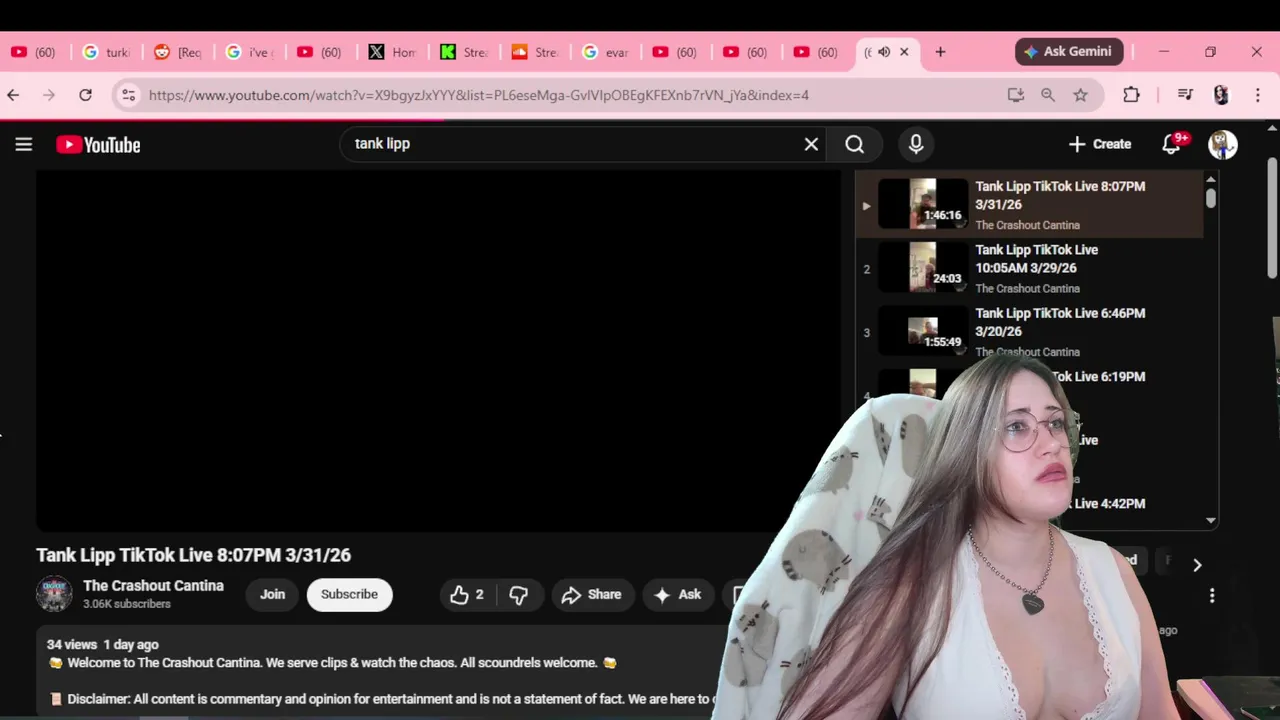Start voice search with the microphone icon

pos(916,144)
